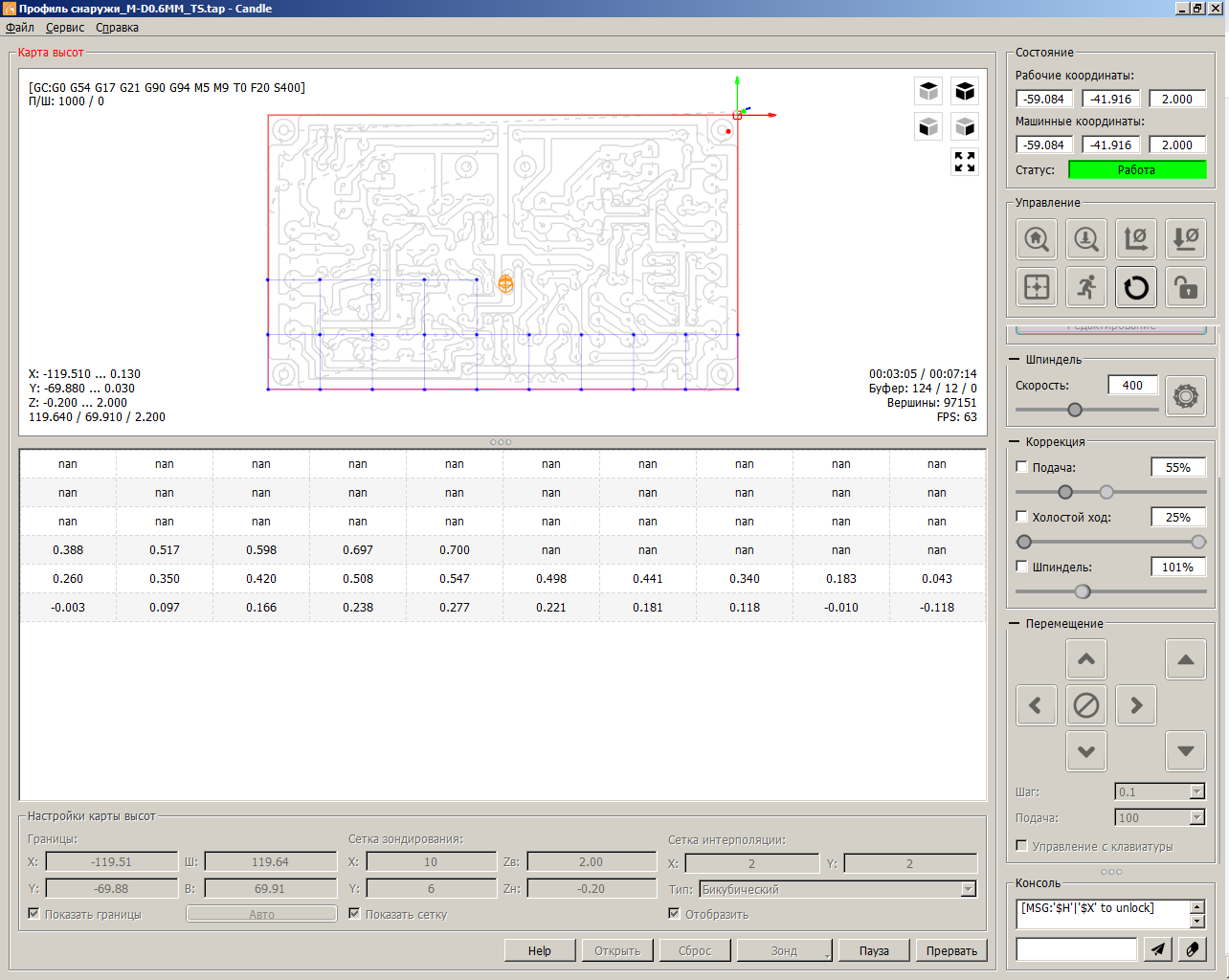This screenshot has width=1229, height=980.
Task: Open the Сервис menu
Action: pos(65,28)
